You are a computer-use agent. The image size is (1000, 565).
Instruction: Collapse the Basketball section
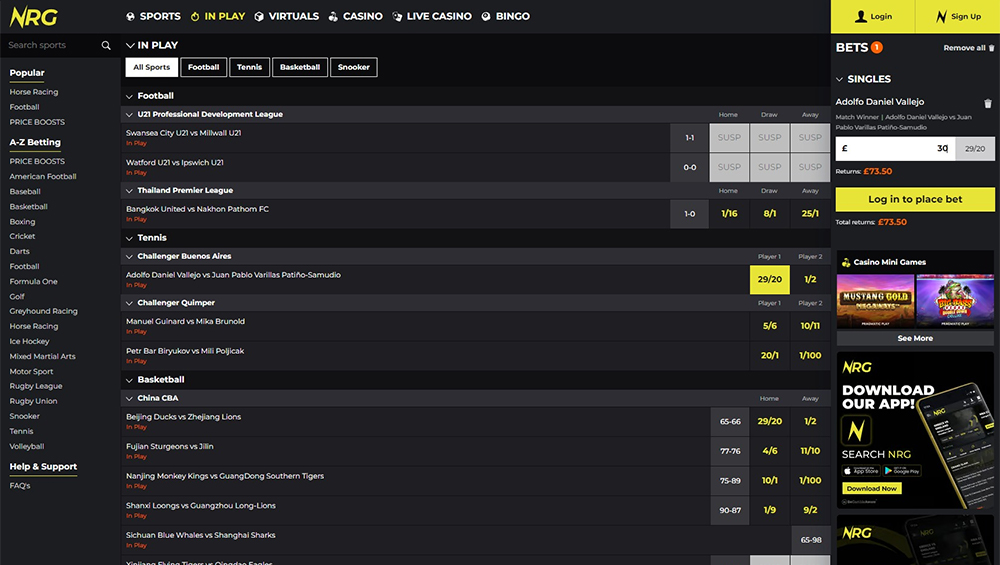point(129,380)
